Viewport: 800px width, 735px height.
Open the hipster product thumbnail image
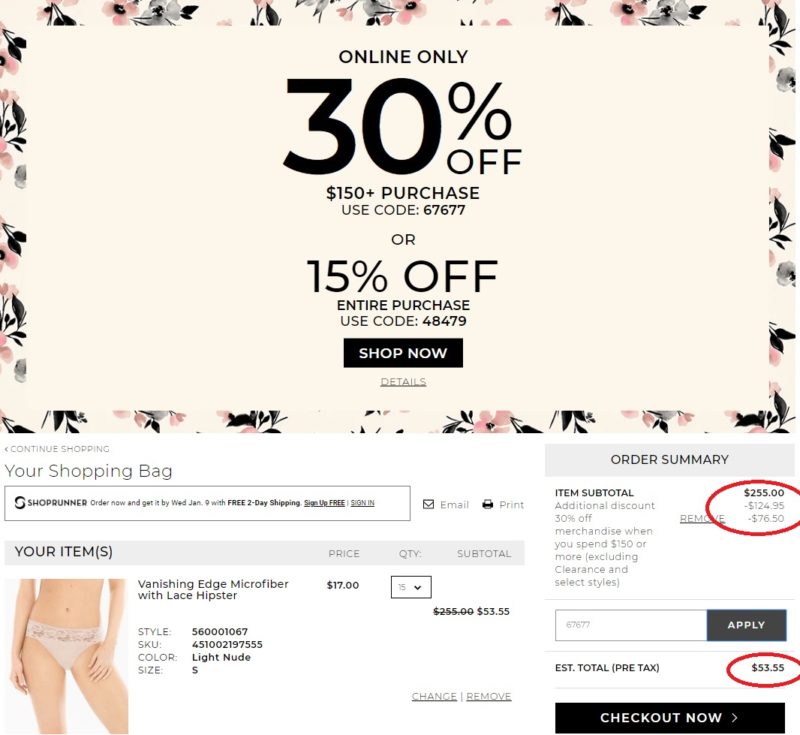coord(66,656)
